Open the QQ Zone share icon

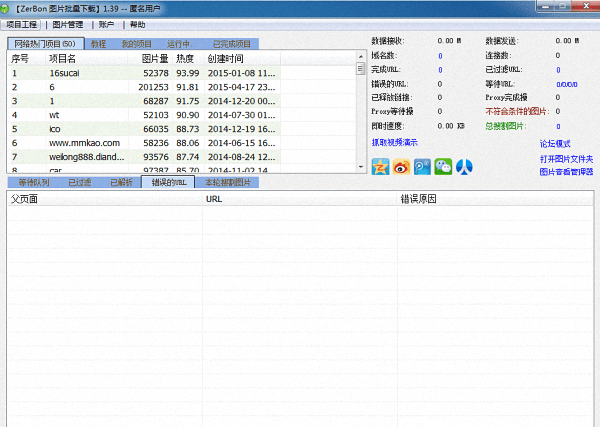[380, 167]
